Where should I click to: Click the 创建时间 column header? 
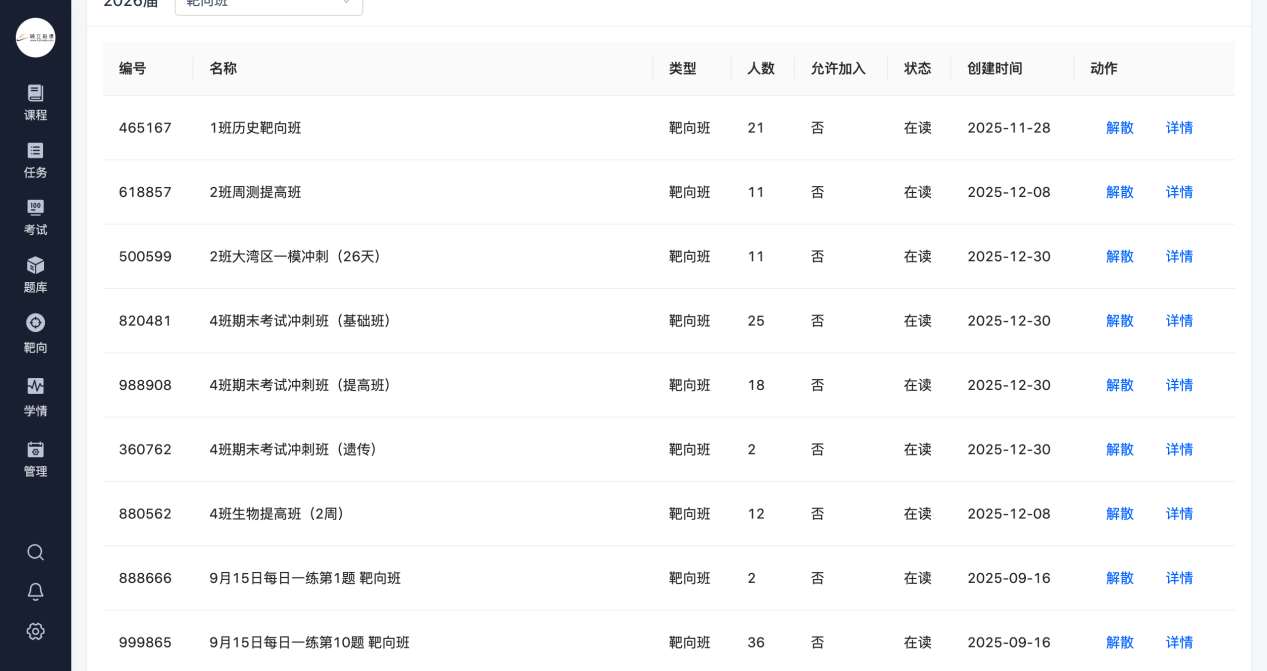[x=994, y=68]
